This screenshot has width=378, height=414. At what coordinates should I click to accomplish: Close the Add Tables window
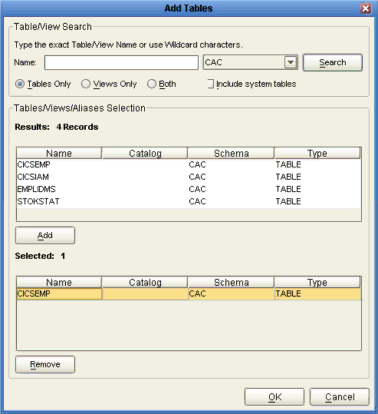[x=366, y=8]
